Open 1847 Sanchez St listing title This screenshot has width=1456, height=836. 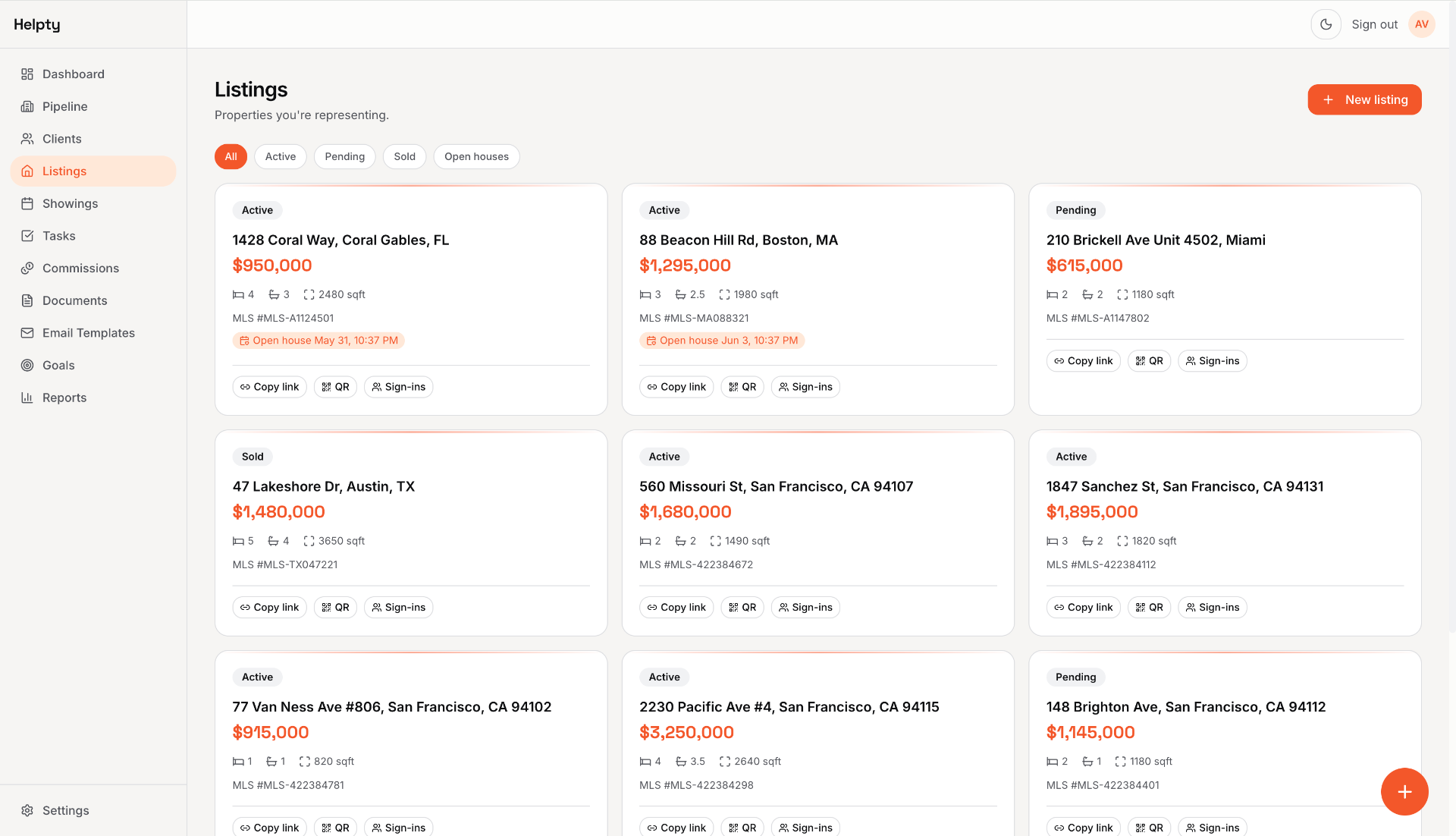(x=1185, y=487)
